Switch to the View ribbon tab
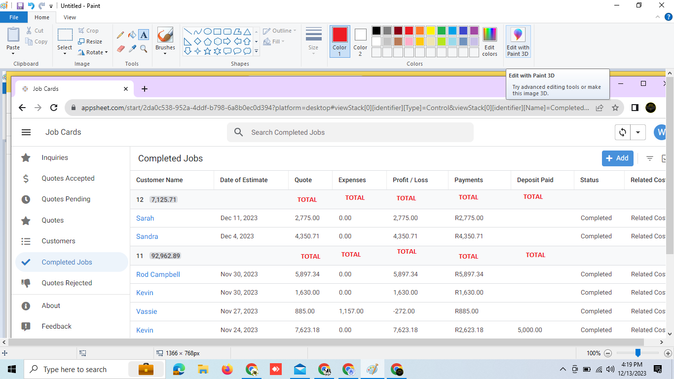 70,17
